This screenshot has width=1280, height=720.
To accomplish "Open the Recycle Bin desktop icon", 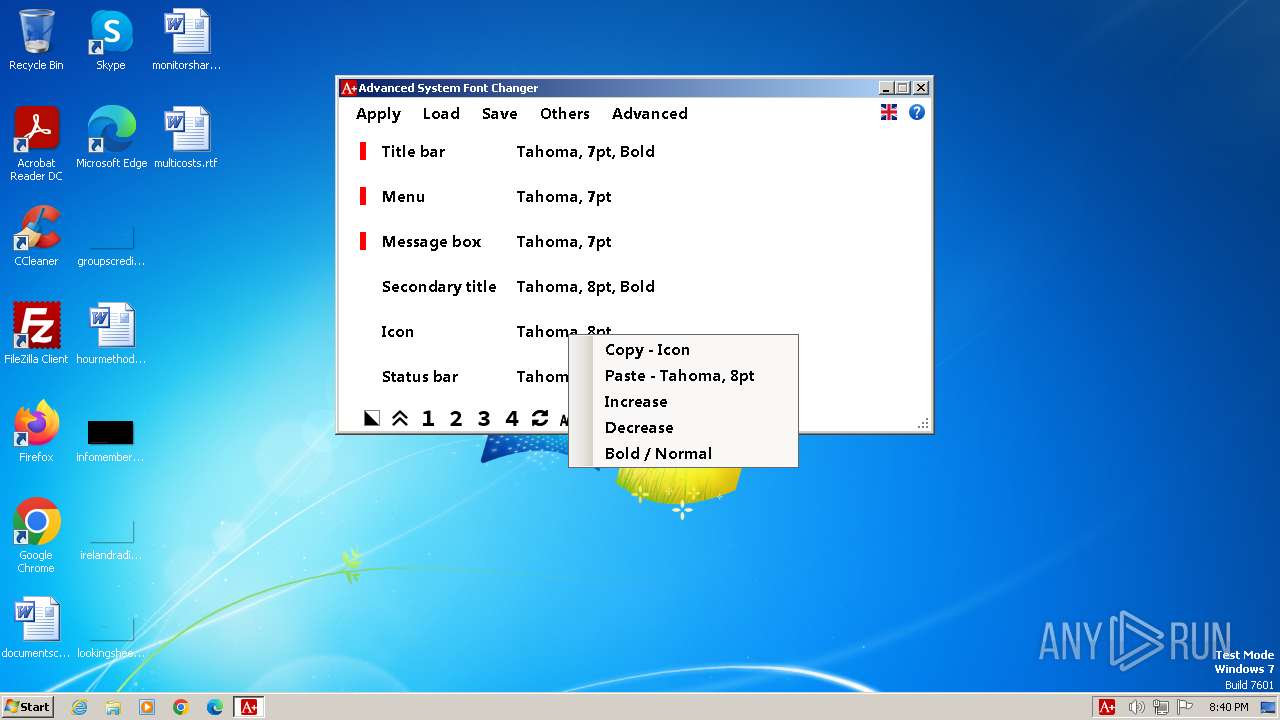I will (36, 41).
